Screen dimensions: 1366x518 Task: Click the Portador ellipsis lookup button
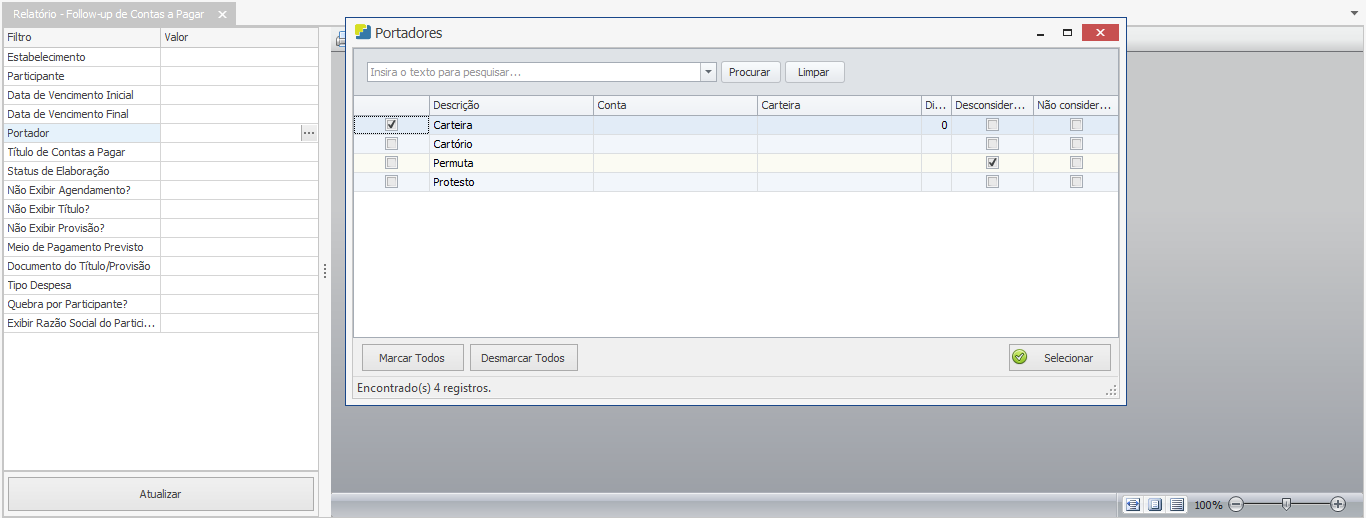[309, 133]
